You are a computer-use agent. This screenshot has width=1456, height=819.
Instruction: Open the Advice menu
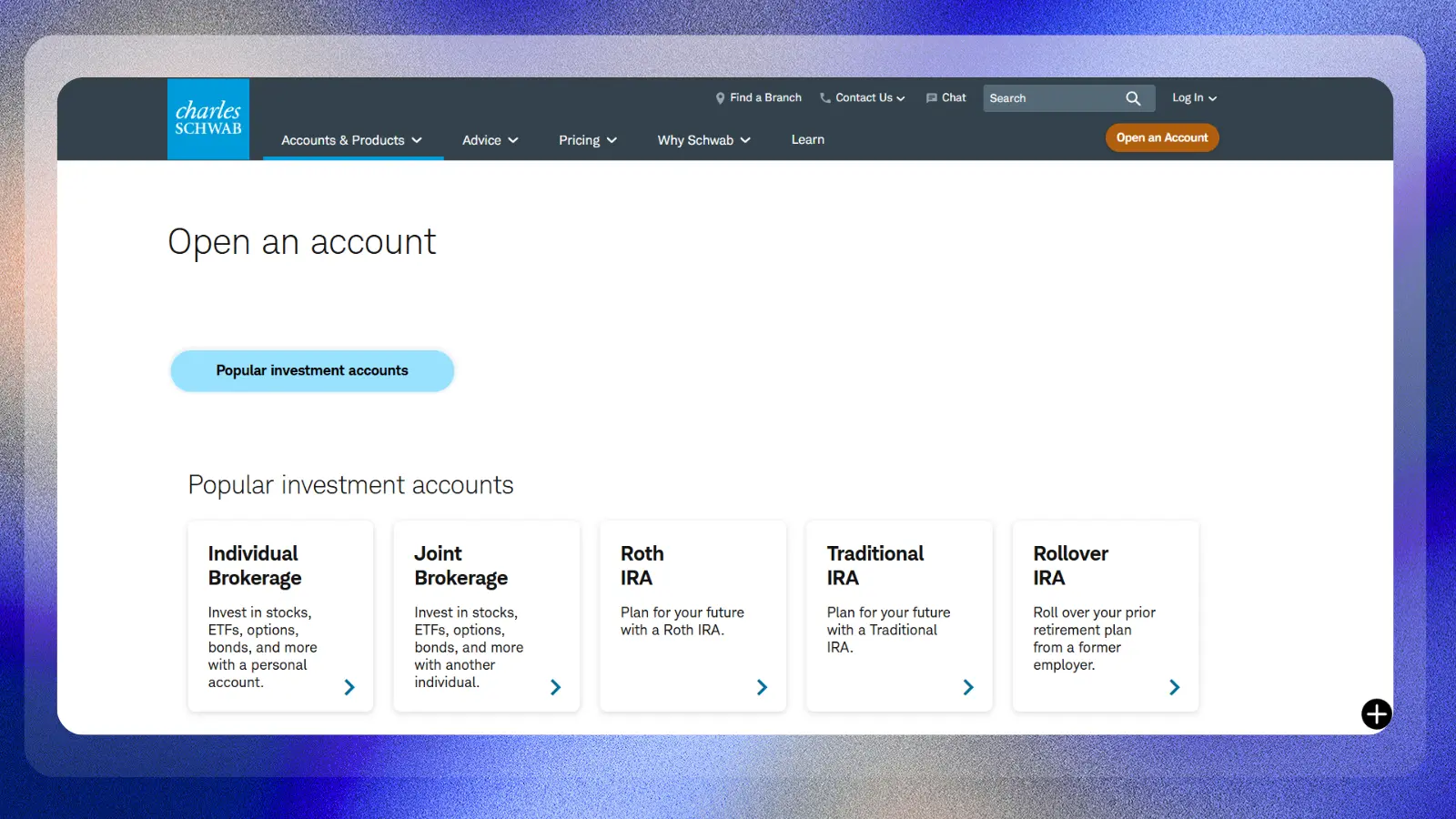point(490,140)
